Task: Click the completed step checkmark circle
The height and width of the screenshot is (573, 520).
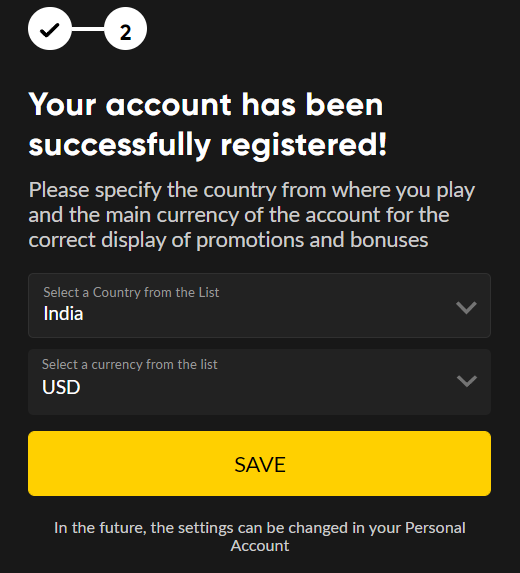Action: coord(49,29)
